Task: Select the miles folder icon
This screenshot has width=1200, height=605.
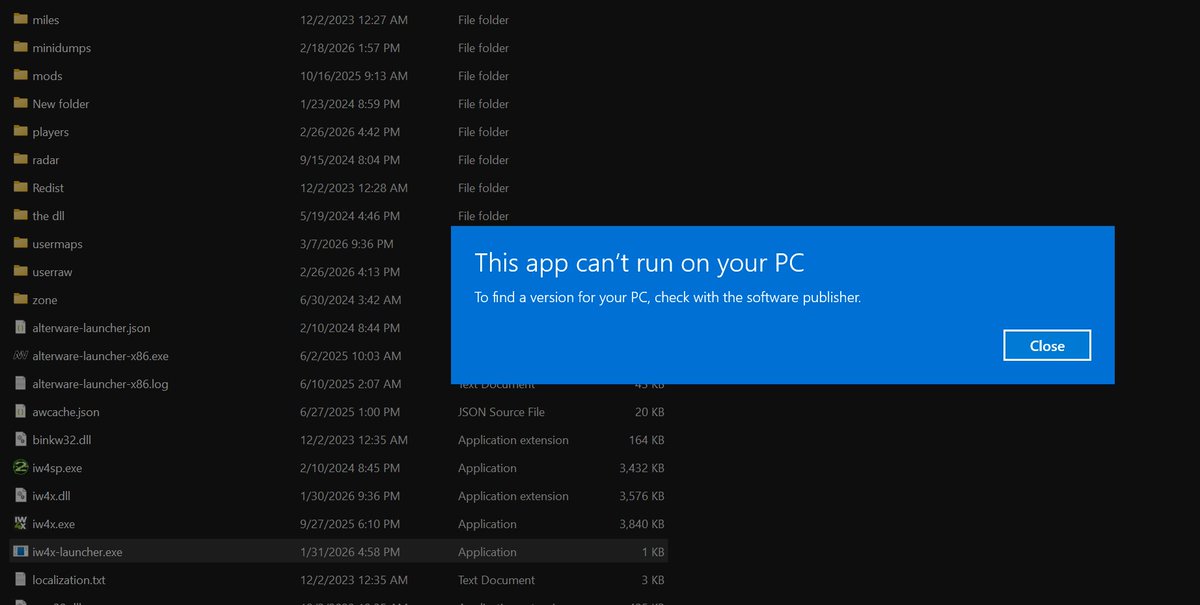Action: point(20,19)
